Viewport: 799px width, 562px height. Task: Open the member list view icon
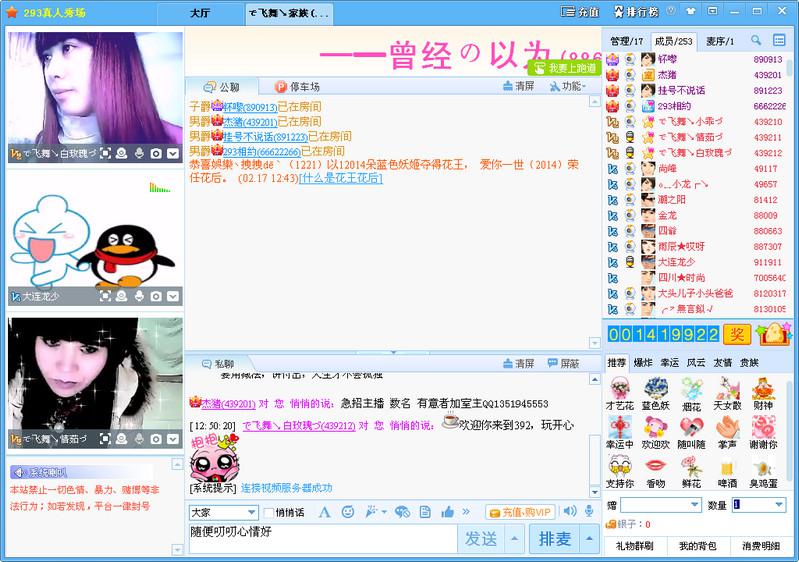coord(779,40)
